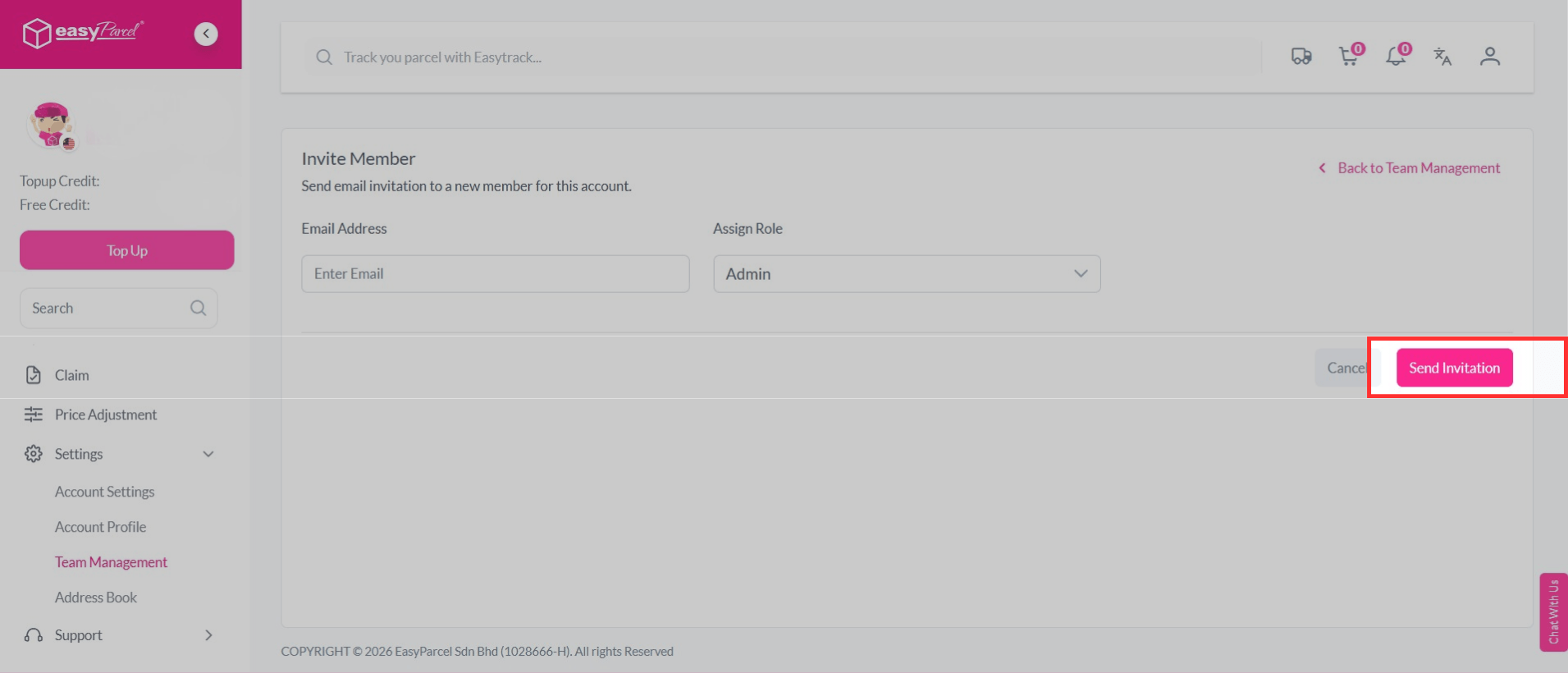This screenshot has height=673, width=1568.
Task: Focus the Enter Email input field
Action: [x=495, y=274]
